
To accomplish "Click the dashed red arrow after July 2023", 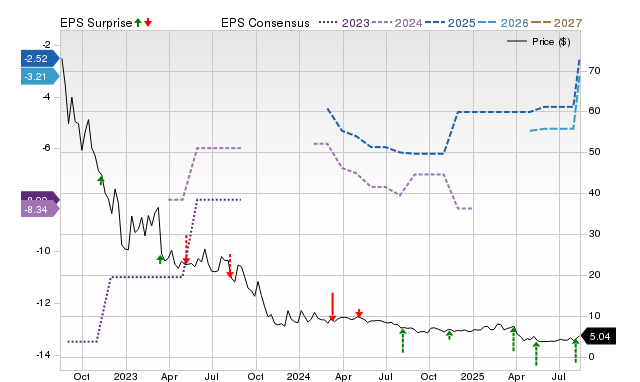I will tap(230, 266).
